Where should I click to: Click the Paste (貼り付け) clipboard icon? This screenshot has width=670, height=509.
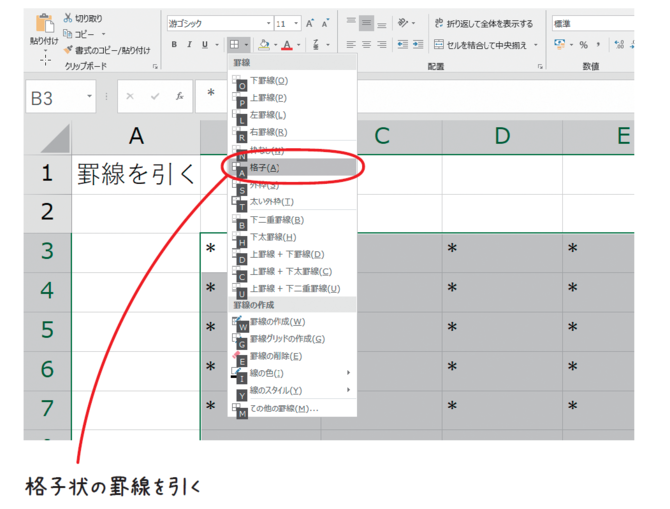(x=44, y=24)
